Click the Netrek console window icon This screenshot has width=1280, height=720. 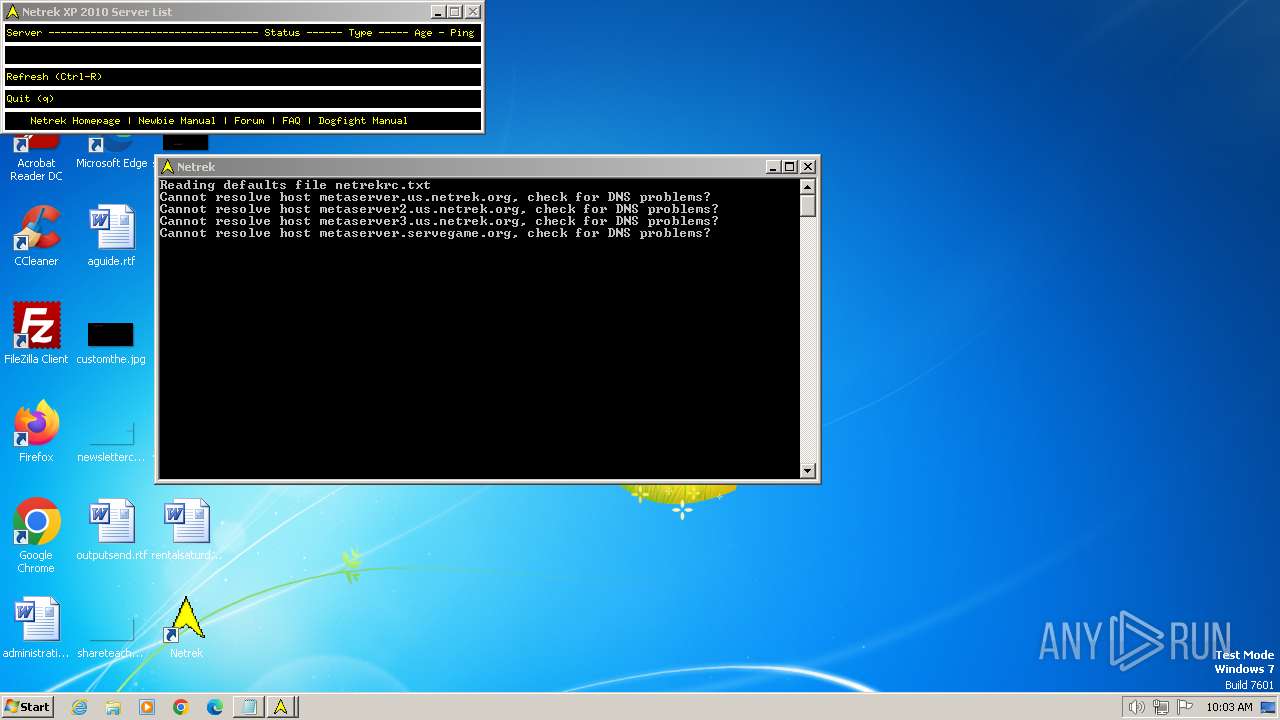[168, 167]
